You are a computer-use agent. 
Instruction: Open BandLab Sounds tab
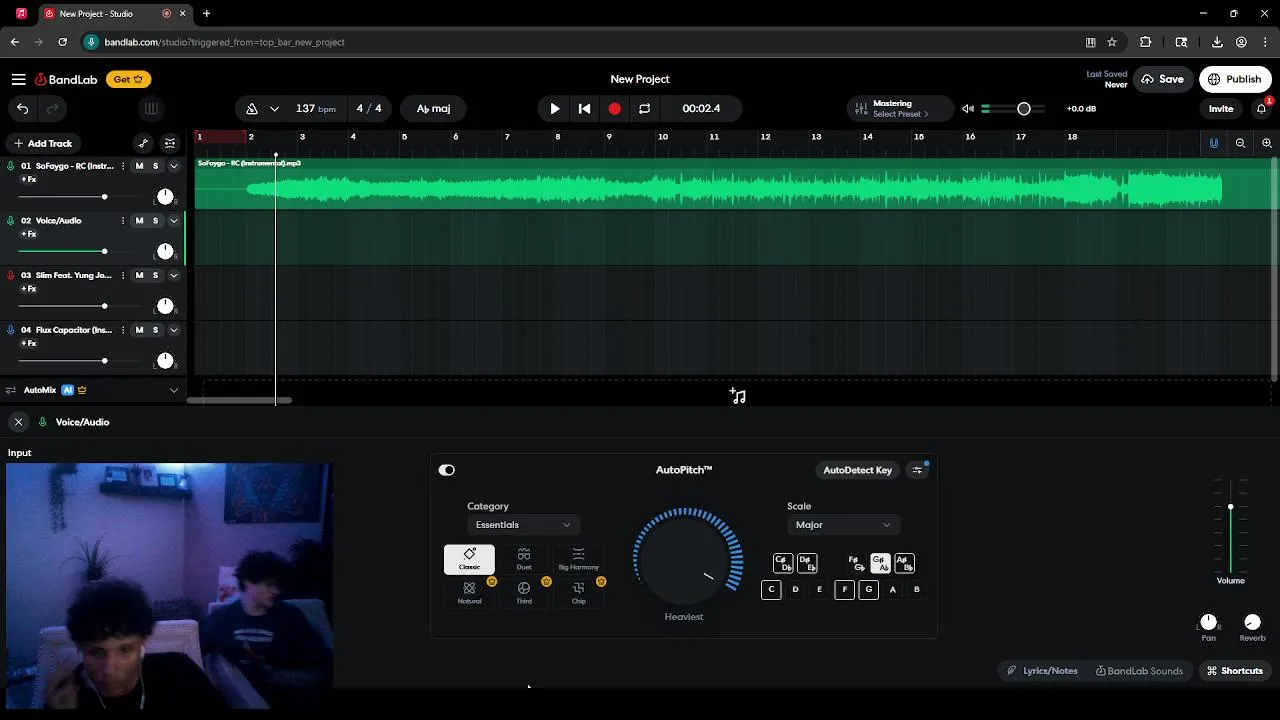tap(1139, 671)
